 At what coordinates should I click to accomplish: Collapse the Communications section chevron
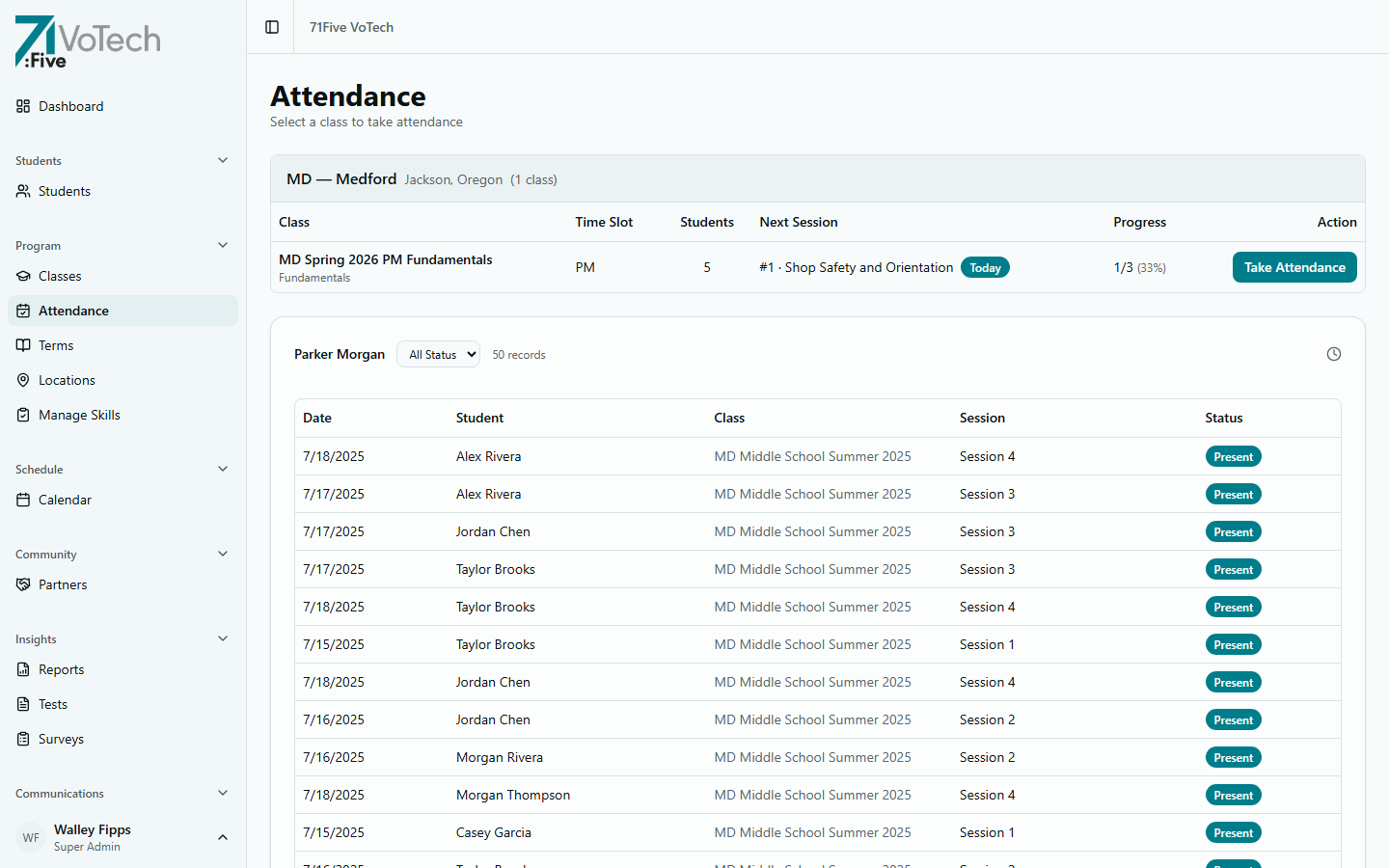[223, 793]
